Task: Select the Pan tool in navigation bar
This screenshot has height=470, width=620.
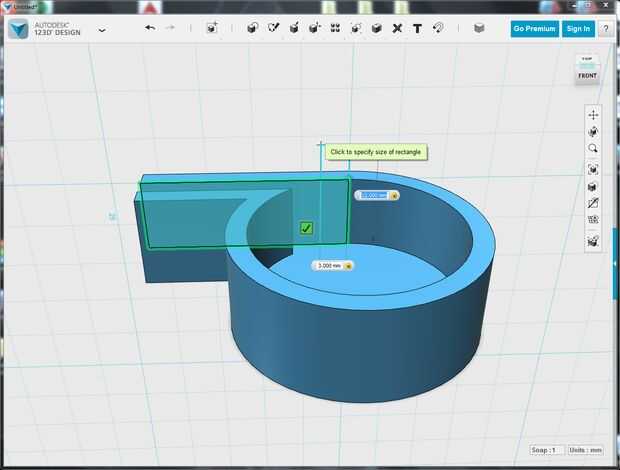Action: [593, 115]
